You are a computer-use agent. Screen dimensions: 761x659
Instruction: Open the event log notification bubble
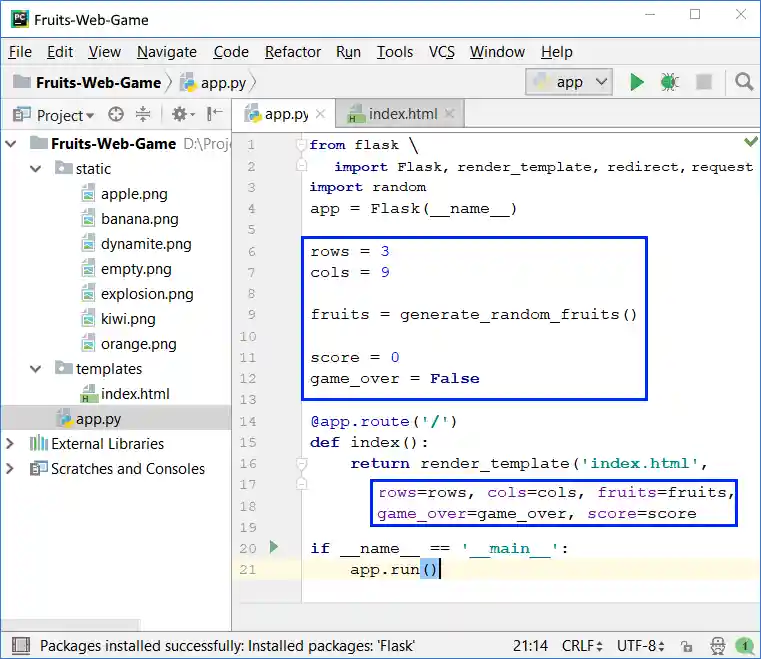tap(744, 646)
